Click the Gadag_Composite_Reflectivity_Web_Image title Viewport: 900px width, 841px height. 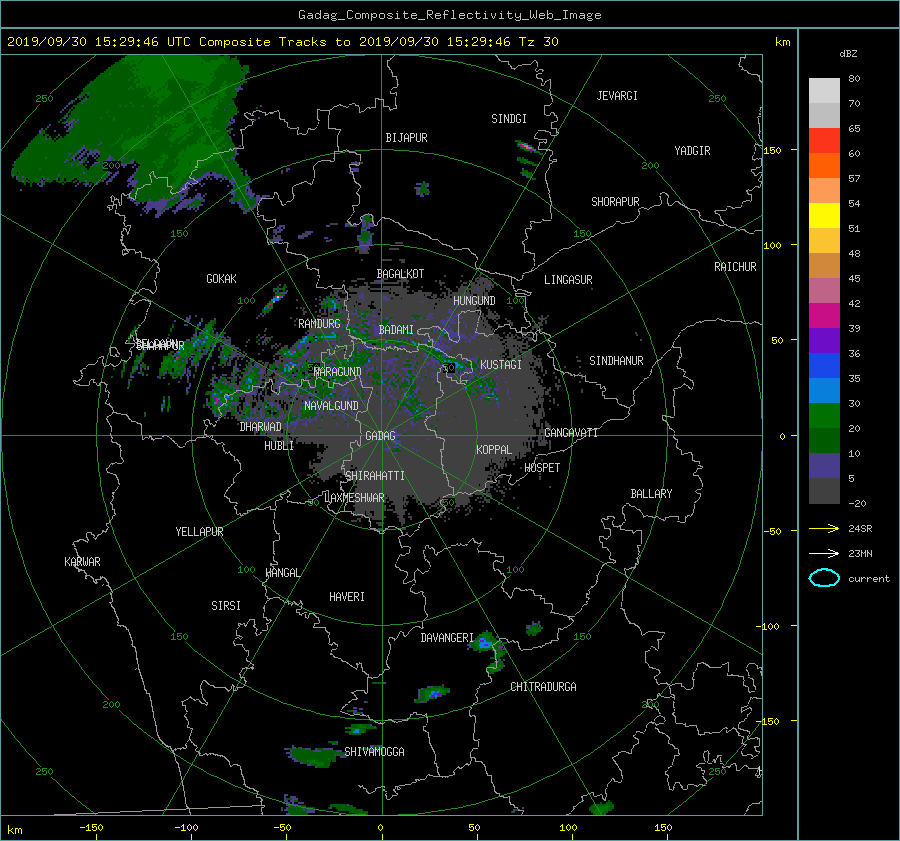tap(449, 15)
